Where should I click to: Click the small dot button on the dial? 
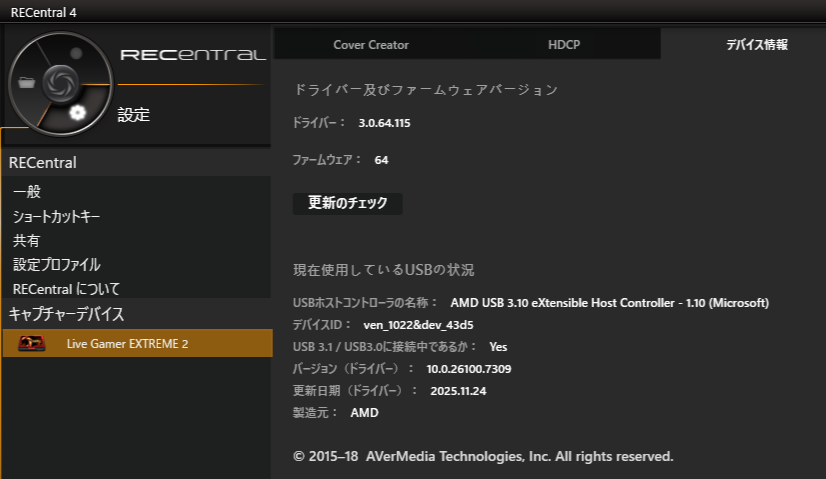[x=76, y=53]
